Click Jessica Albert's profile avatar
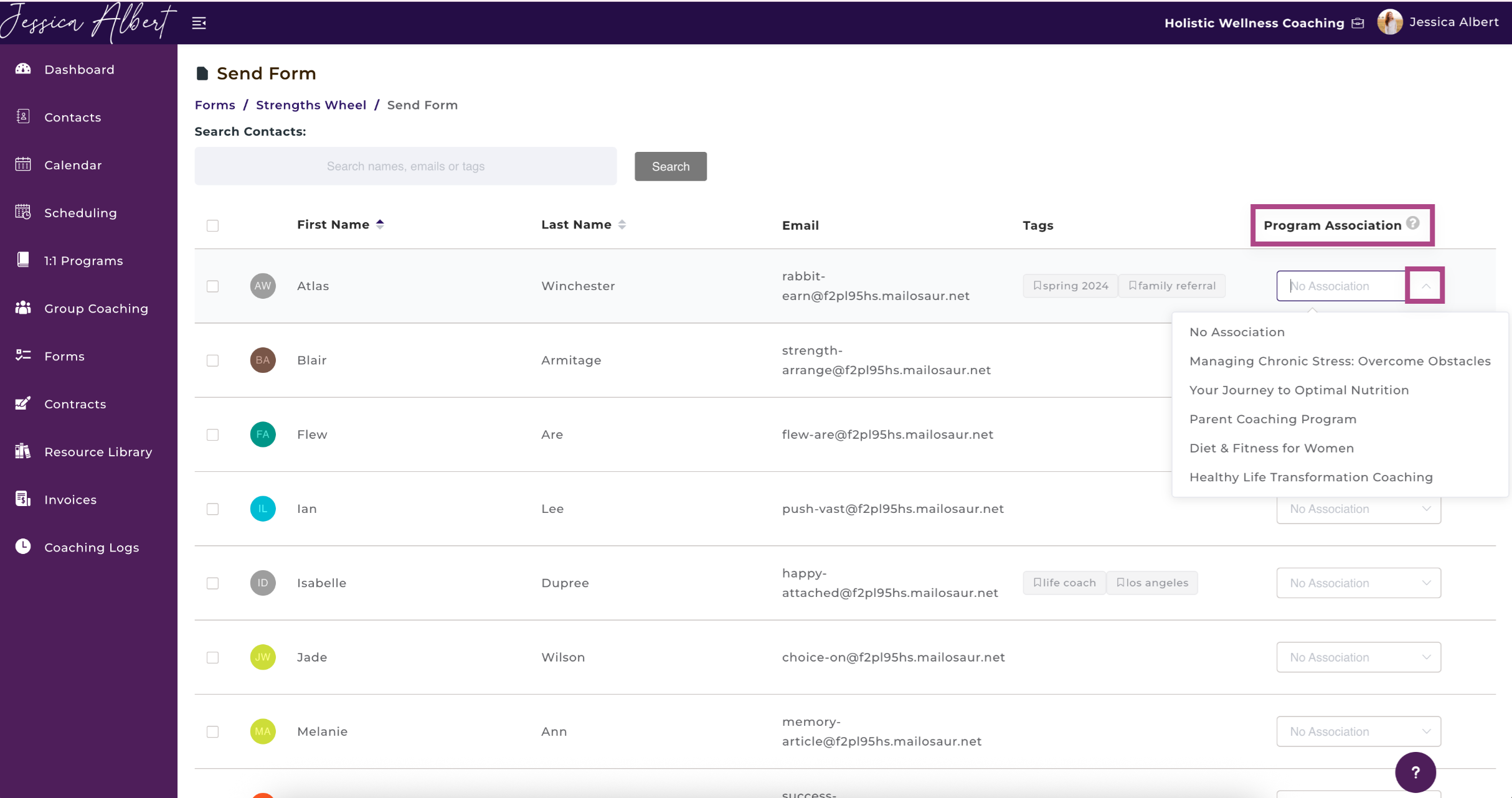 click(x=1390, y=22)
